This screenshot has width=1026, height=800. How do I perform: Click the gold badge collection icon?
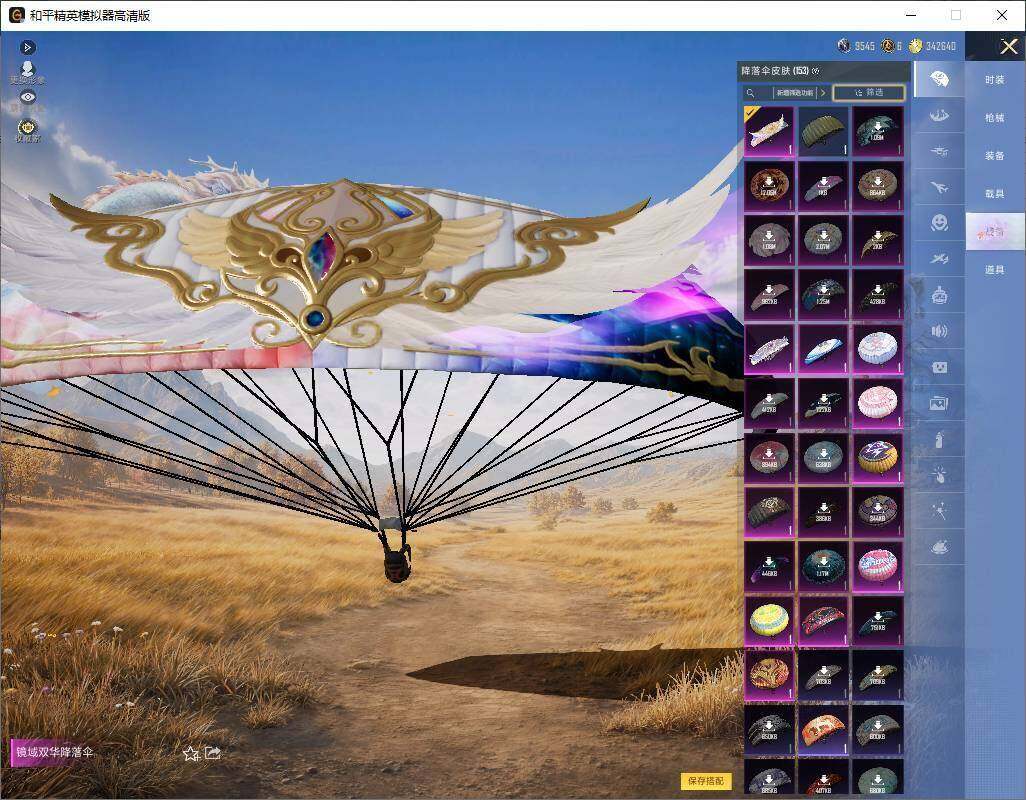point(27,130)
